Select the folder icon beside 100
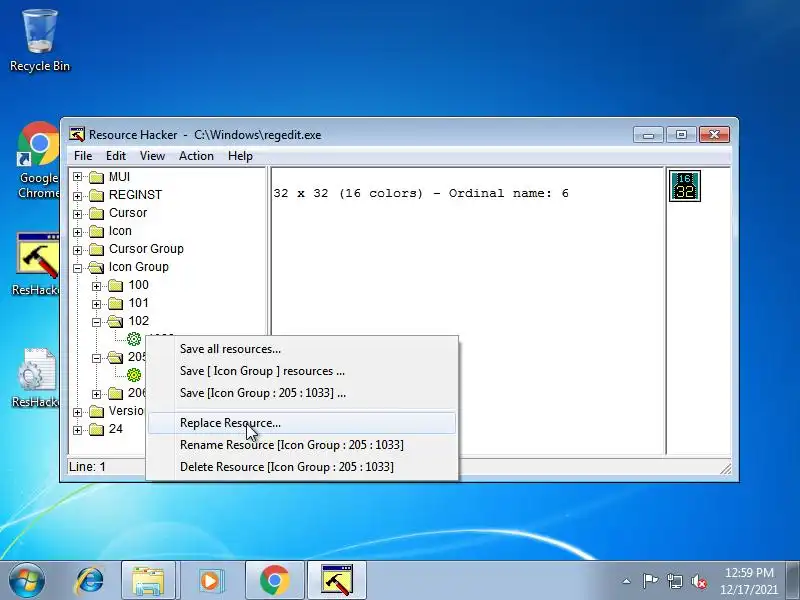800x600 pixels. point(116,285)
